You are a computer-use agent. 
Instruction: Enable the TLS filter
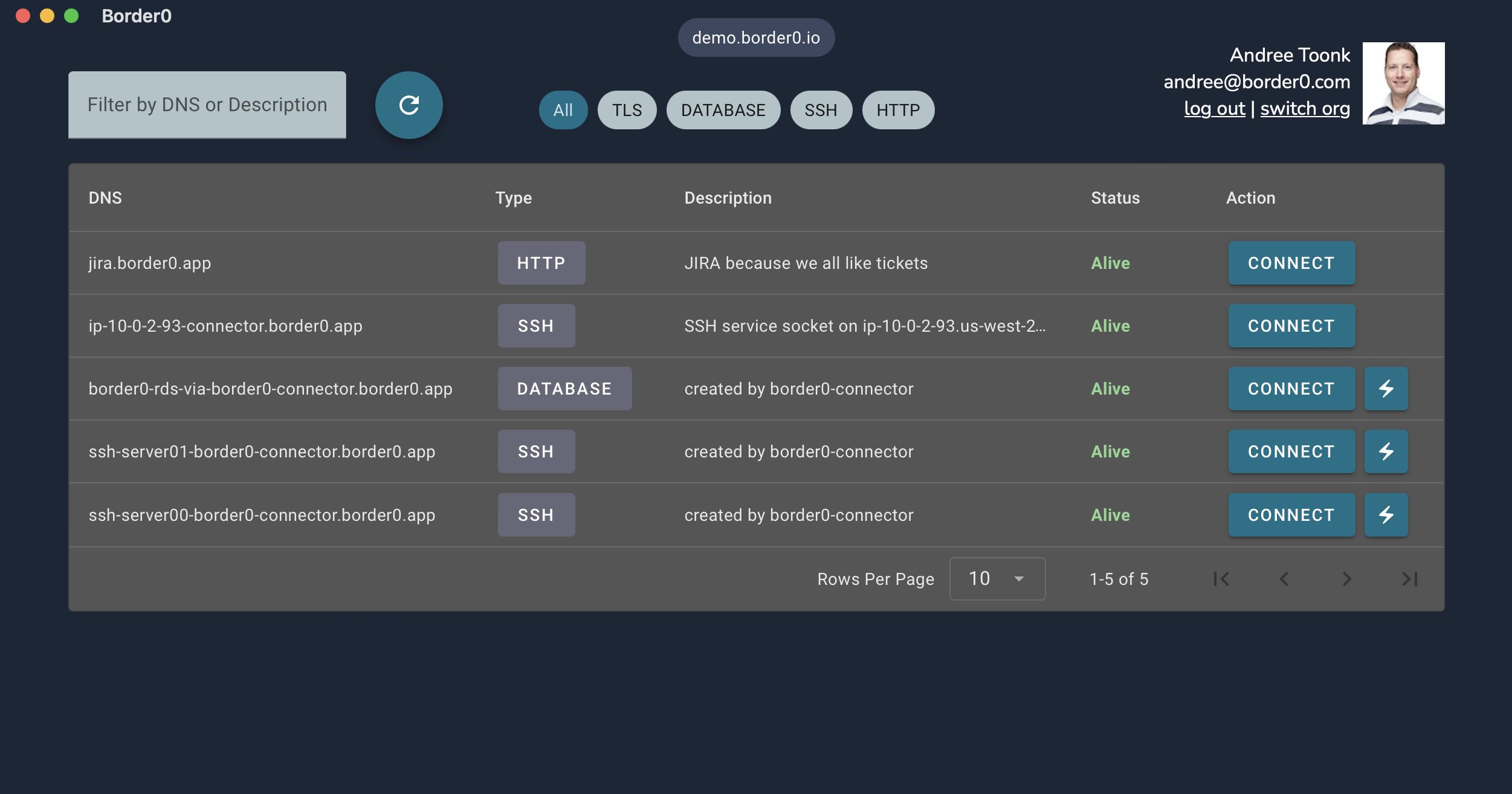point(627,109)
